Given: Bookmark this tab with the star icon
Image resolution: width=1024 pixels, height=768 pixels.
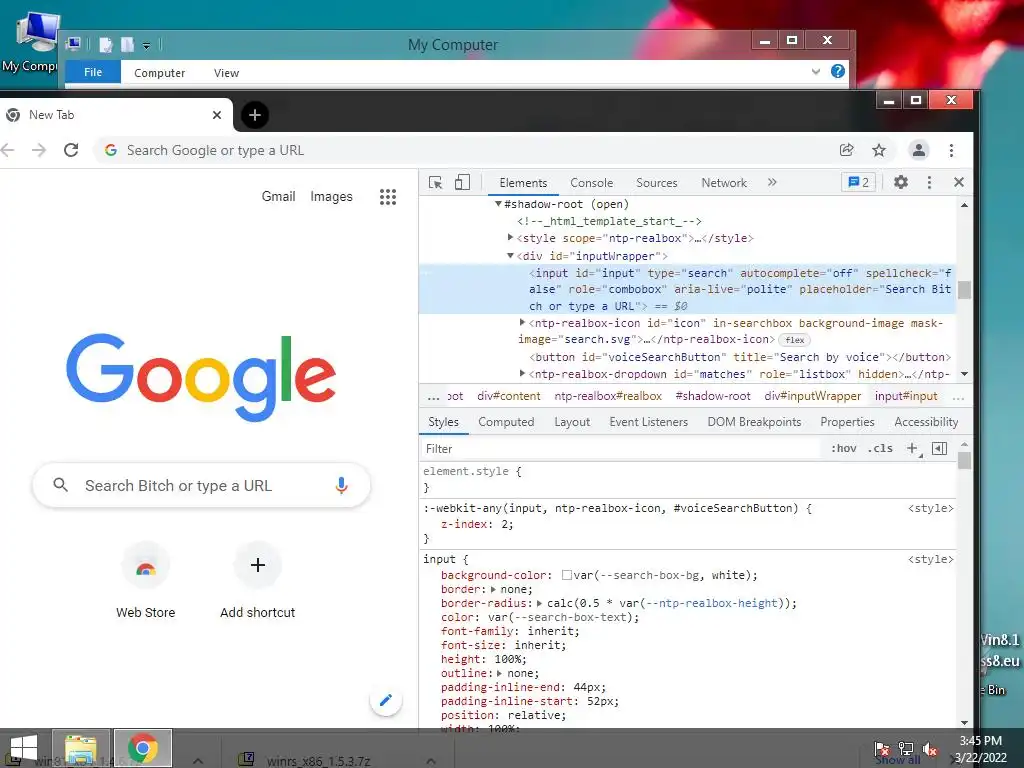Looking at the screenshot, I should [879, 150].
